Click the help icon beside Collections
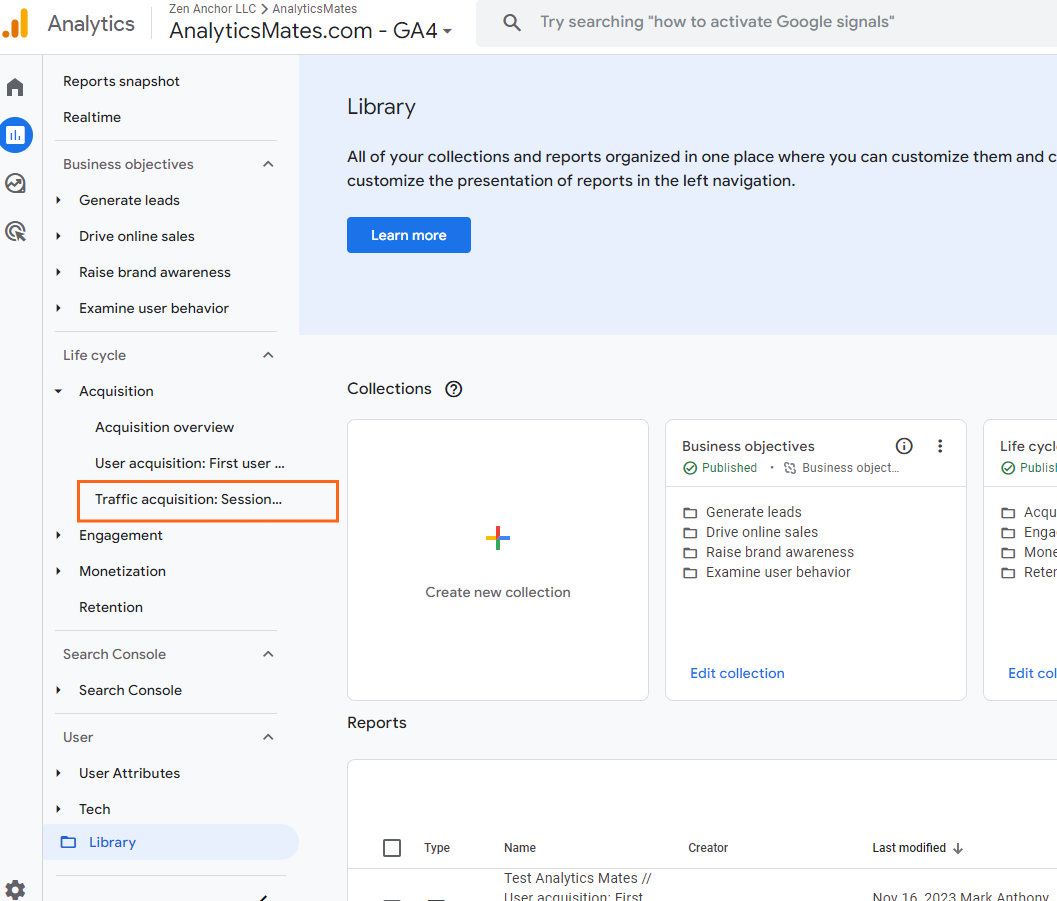The height and width of the screenshot is (901, 1057). coord(454,389)
